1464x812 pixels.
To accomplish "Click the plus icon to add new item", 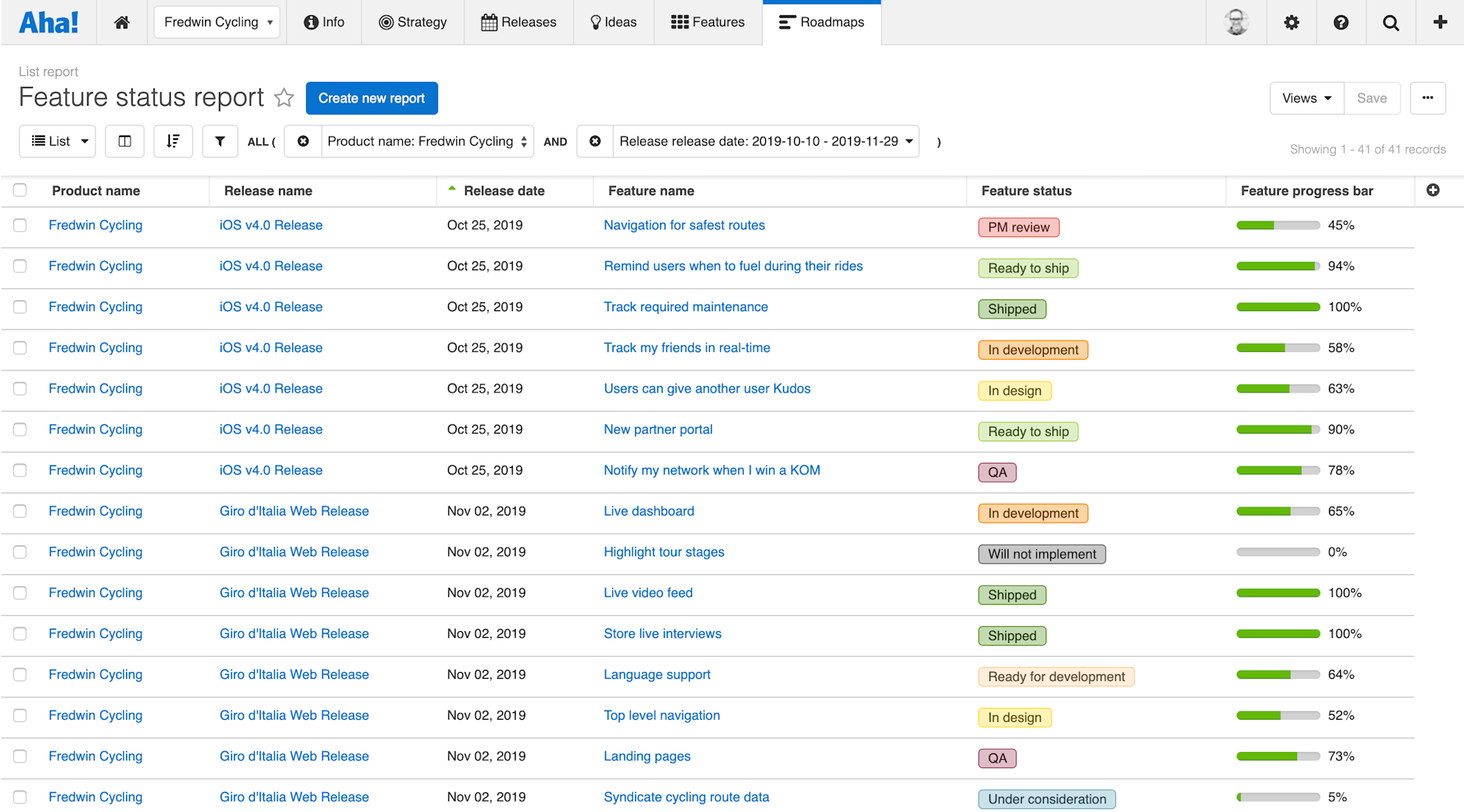I will 1439,22.
